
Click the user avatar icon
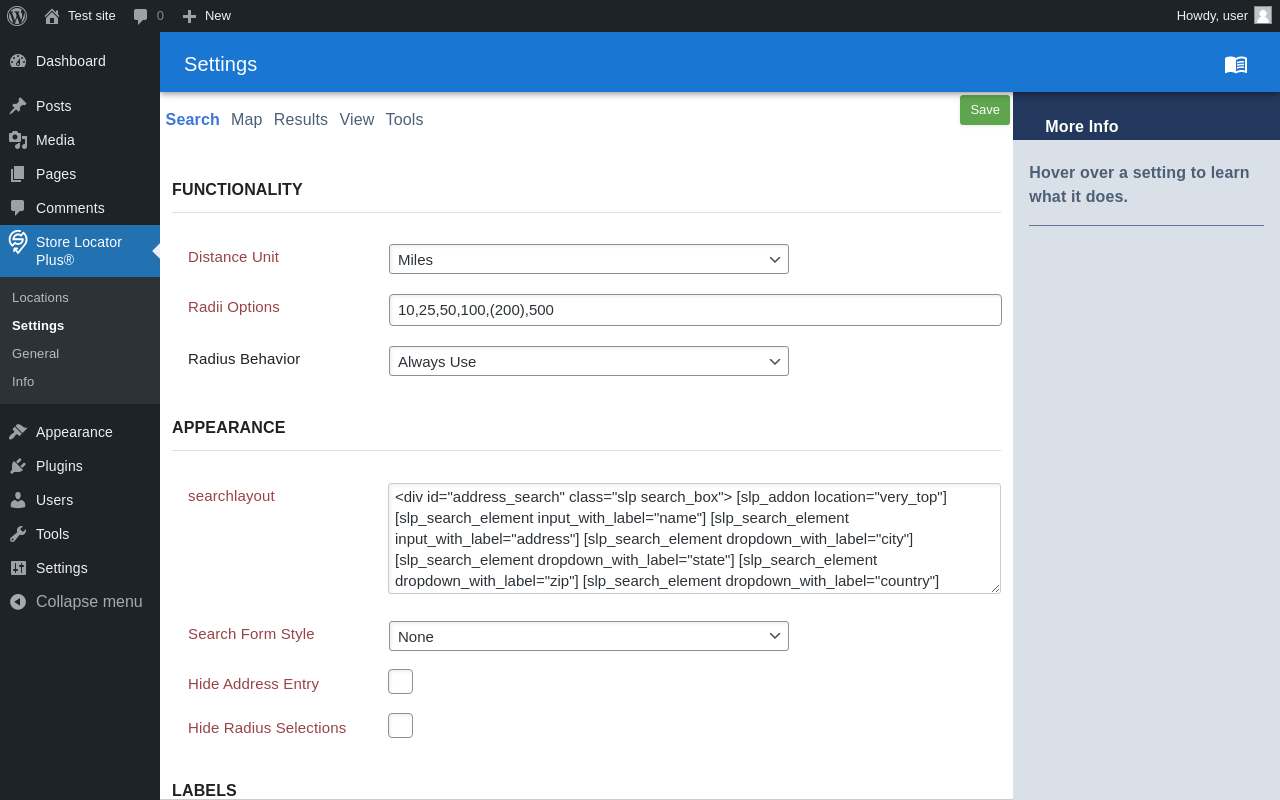pyautogui.click(x=1263, y=15)
